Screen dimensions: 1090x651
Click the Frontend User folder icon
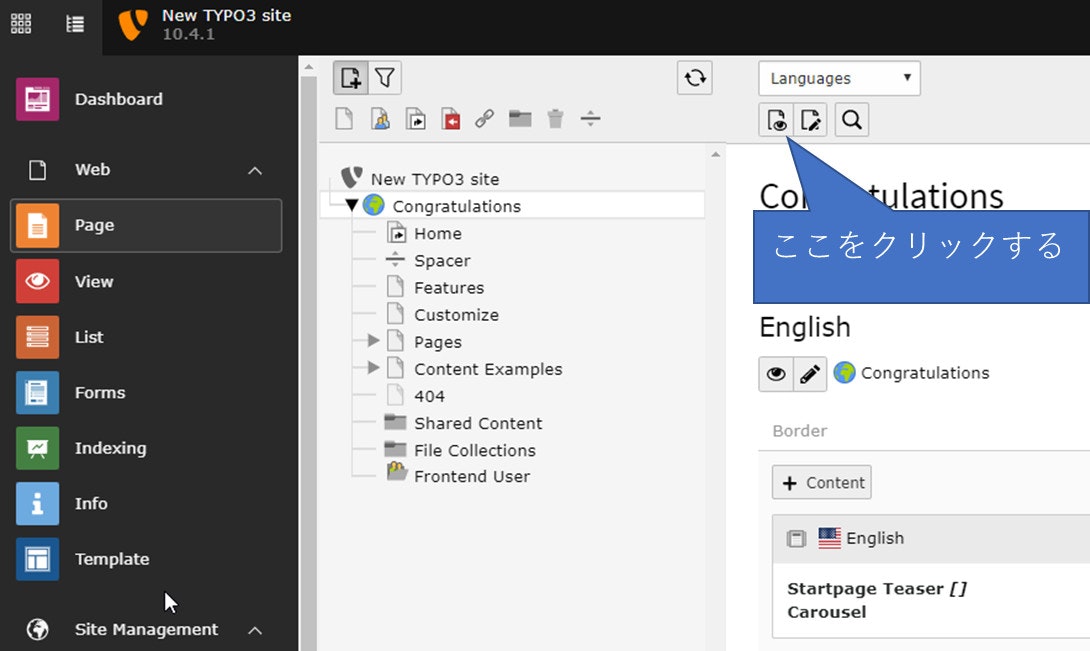[x=397, y=472]
